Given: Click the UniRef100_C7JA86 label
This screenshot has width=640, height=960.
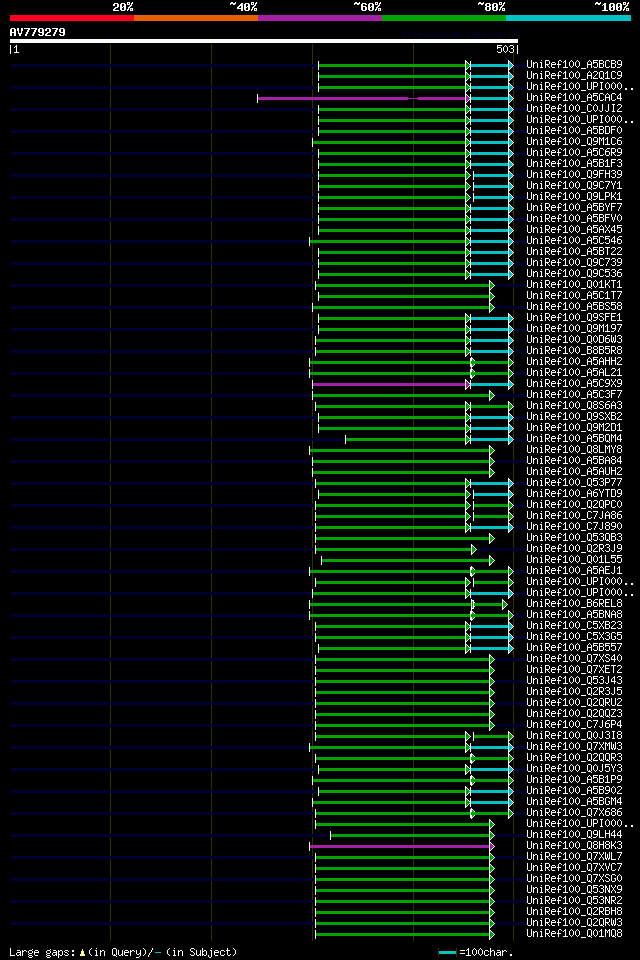Looking at the screenshot, I should tap(574, 516).
